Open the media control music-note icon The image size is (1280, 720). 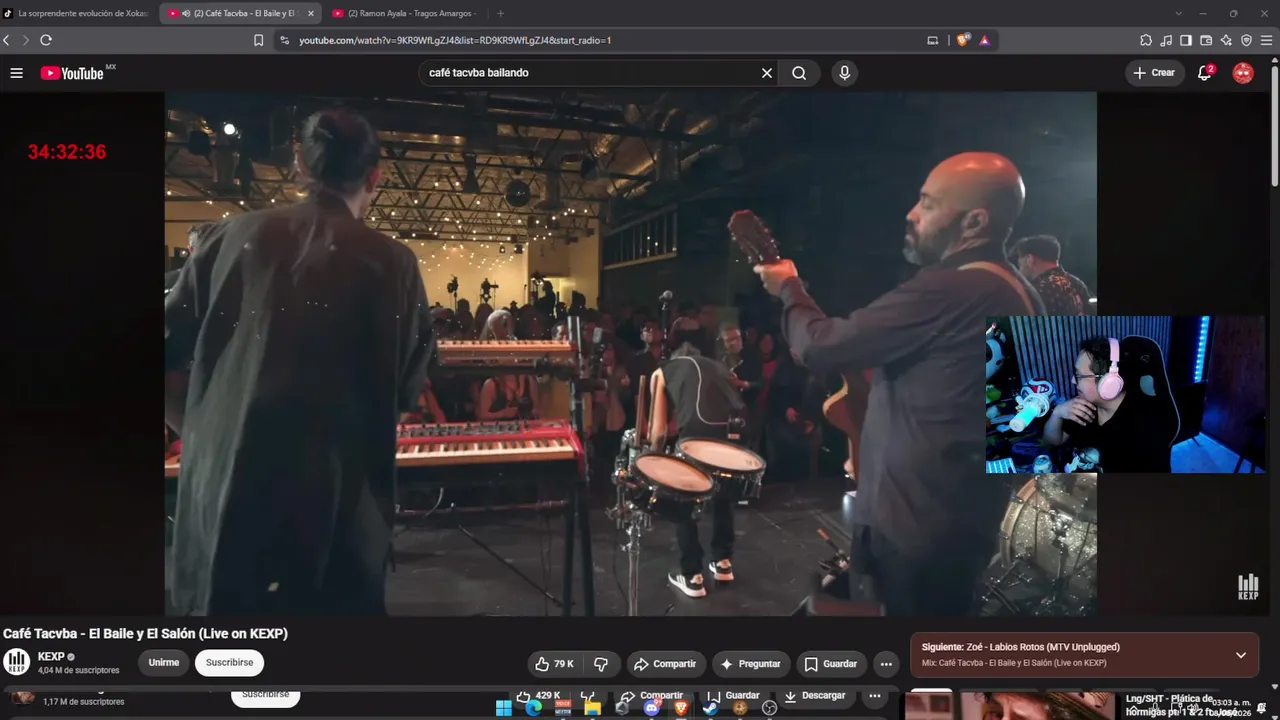(x=1166, y=40)
